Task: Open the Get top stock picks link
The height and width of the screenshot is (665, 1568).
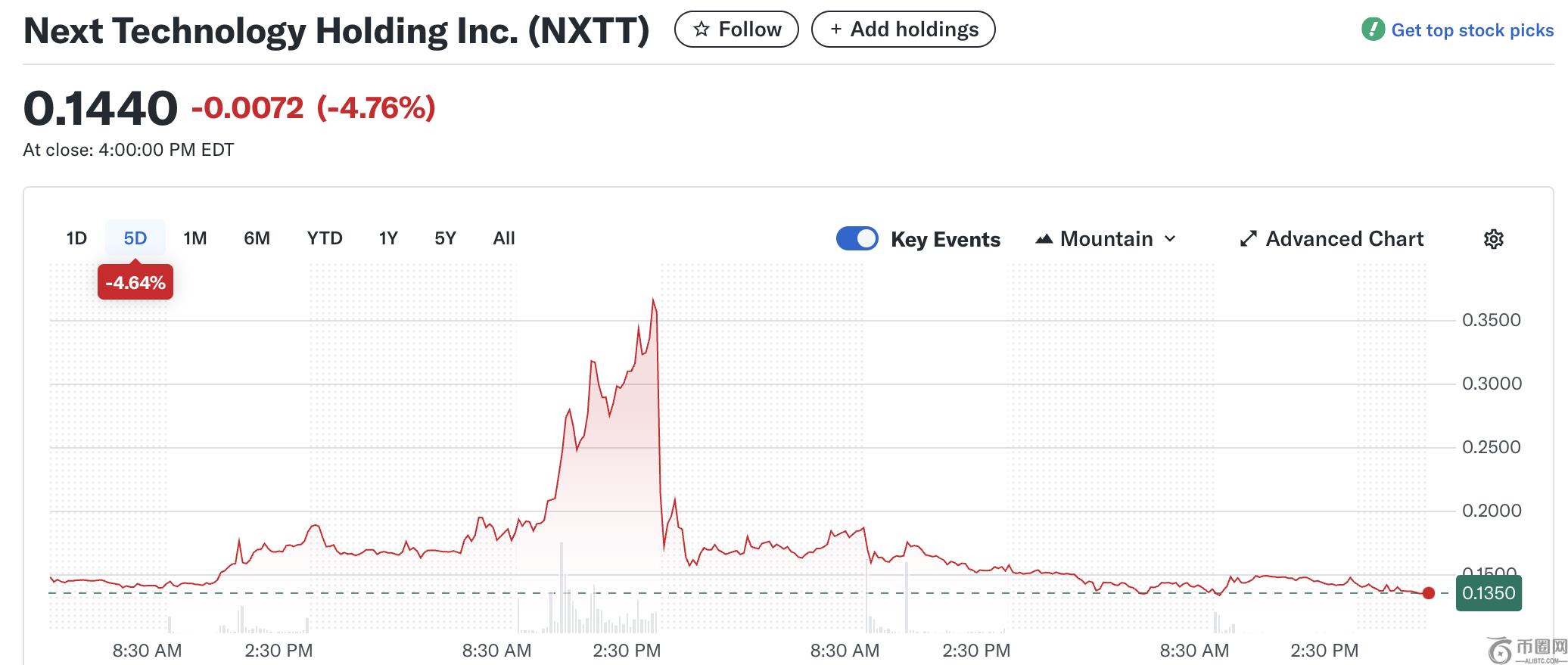Action: (1472, 30)
